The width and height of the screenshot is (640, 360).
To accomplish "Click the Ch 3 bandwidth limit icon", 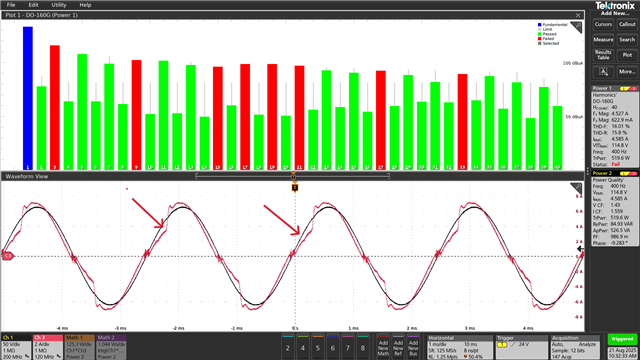I will [59, 356].
